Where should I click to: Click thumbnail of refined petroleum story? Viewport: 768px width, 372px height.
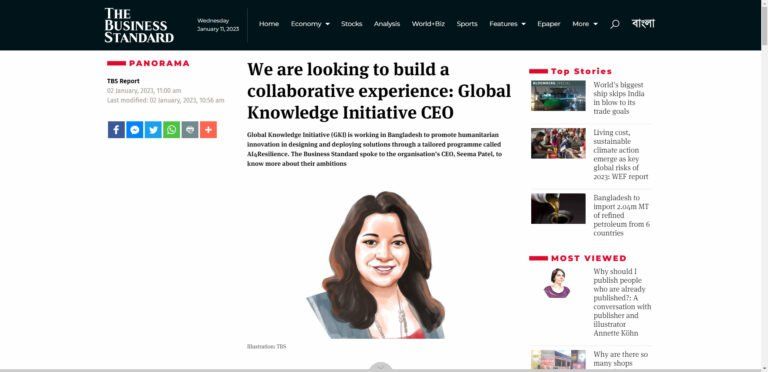[x=558, y=209]
